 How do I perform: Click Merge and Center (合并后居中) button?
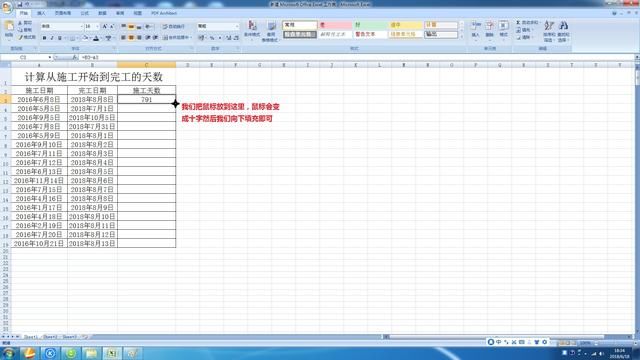[x=177, y=38]
